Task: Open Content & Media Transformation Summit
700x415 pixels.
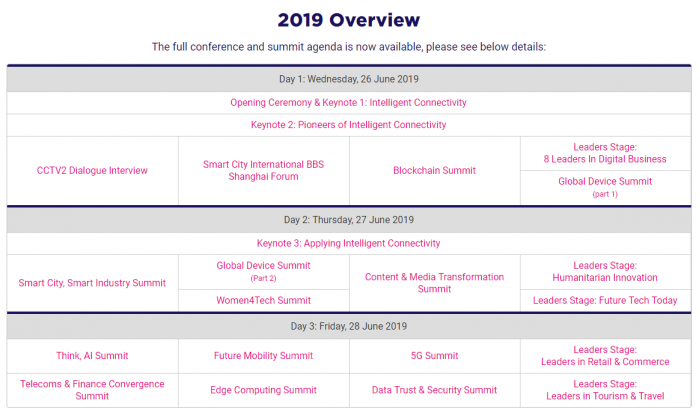Action: (x=434, y=283)
